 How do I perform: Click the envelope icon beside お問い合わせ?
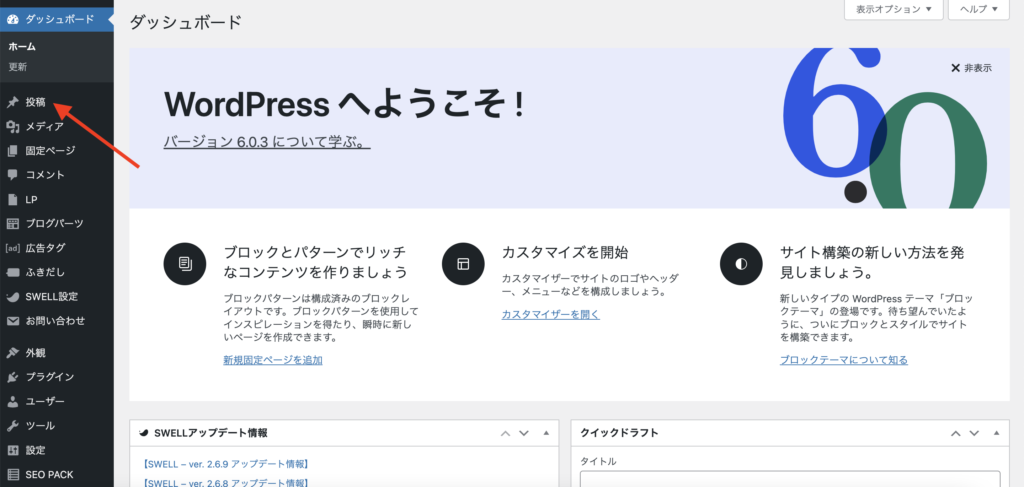click(12, 321)
